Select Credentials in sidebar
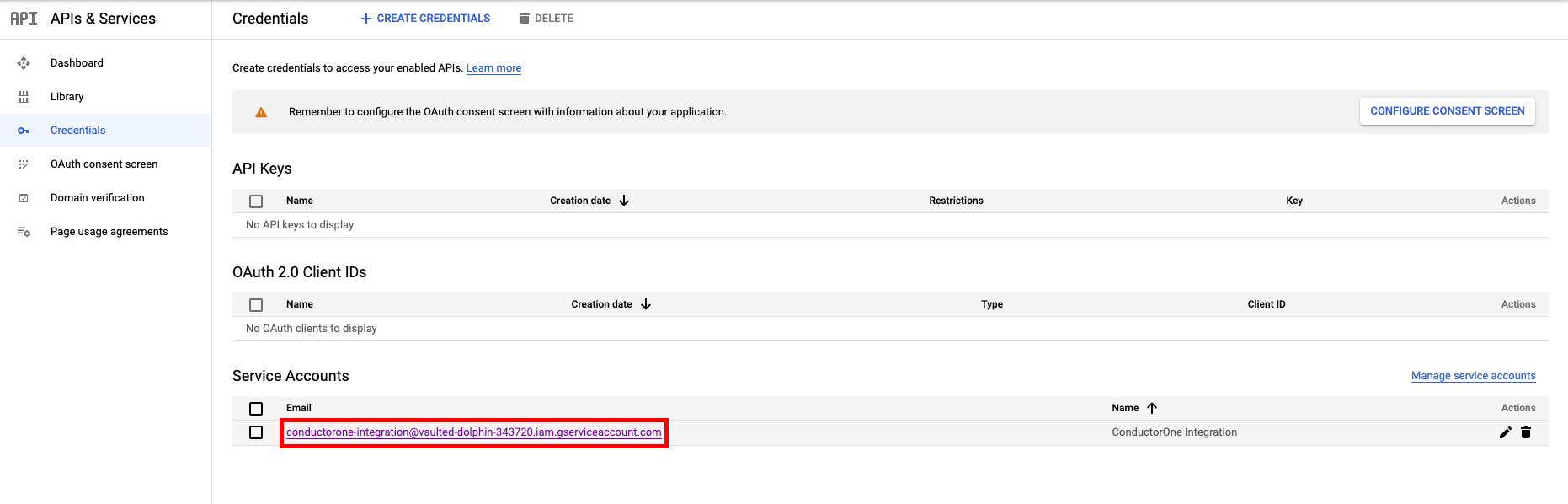Image resolution: width=1568 pixels, height=504 pixels. [x=105, y=131]
